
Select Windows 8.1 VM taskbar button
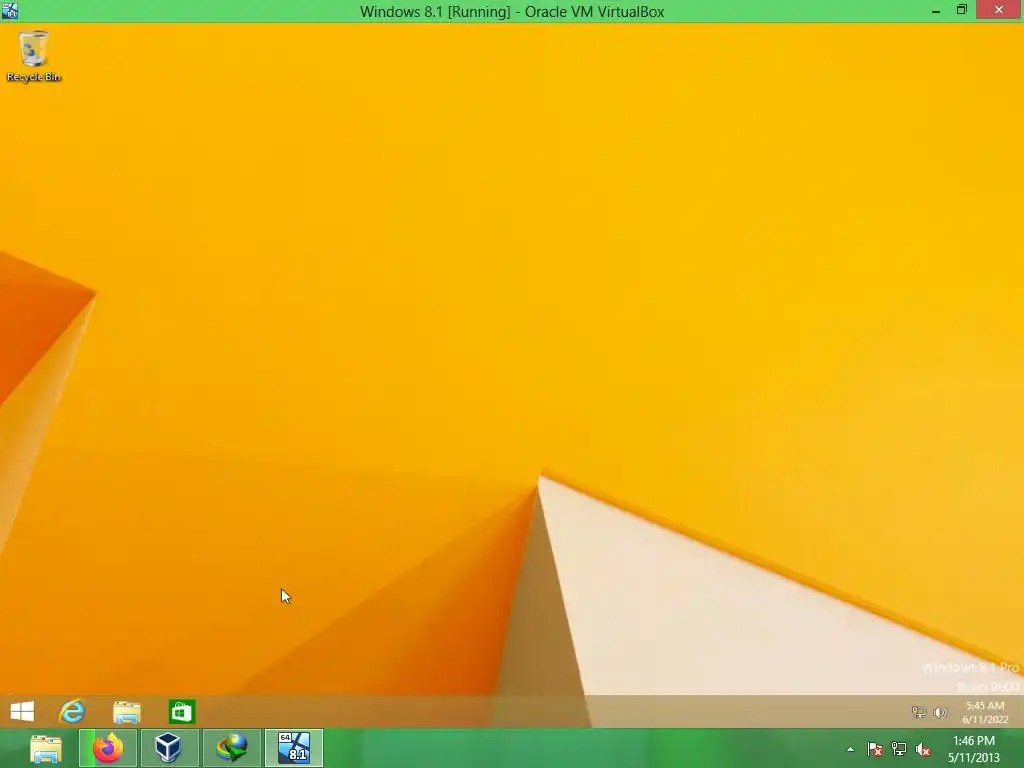click(x=294, y=748)
